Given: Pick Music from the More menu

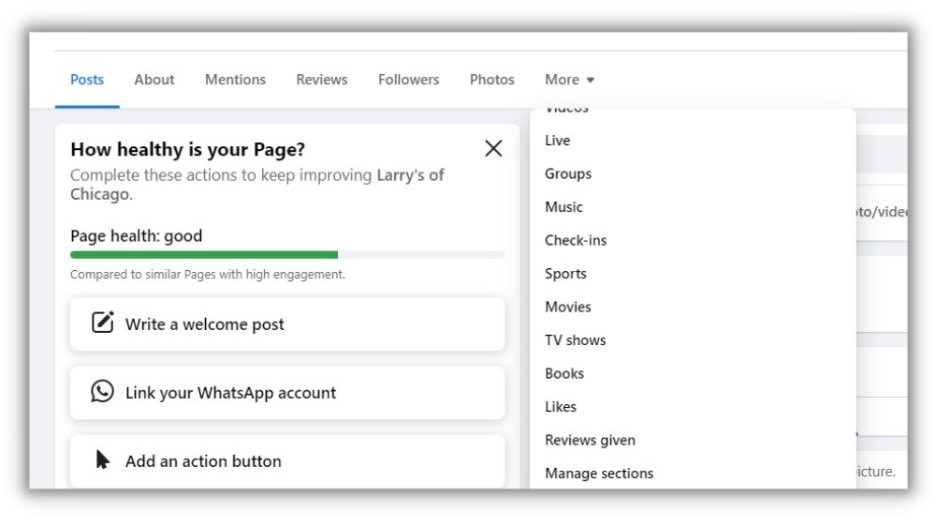Looking at the screenshot, I should (563, 207).
